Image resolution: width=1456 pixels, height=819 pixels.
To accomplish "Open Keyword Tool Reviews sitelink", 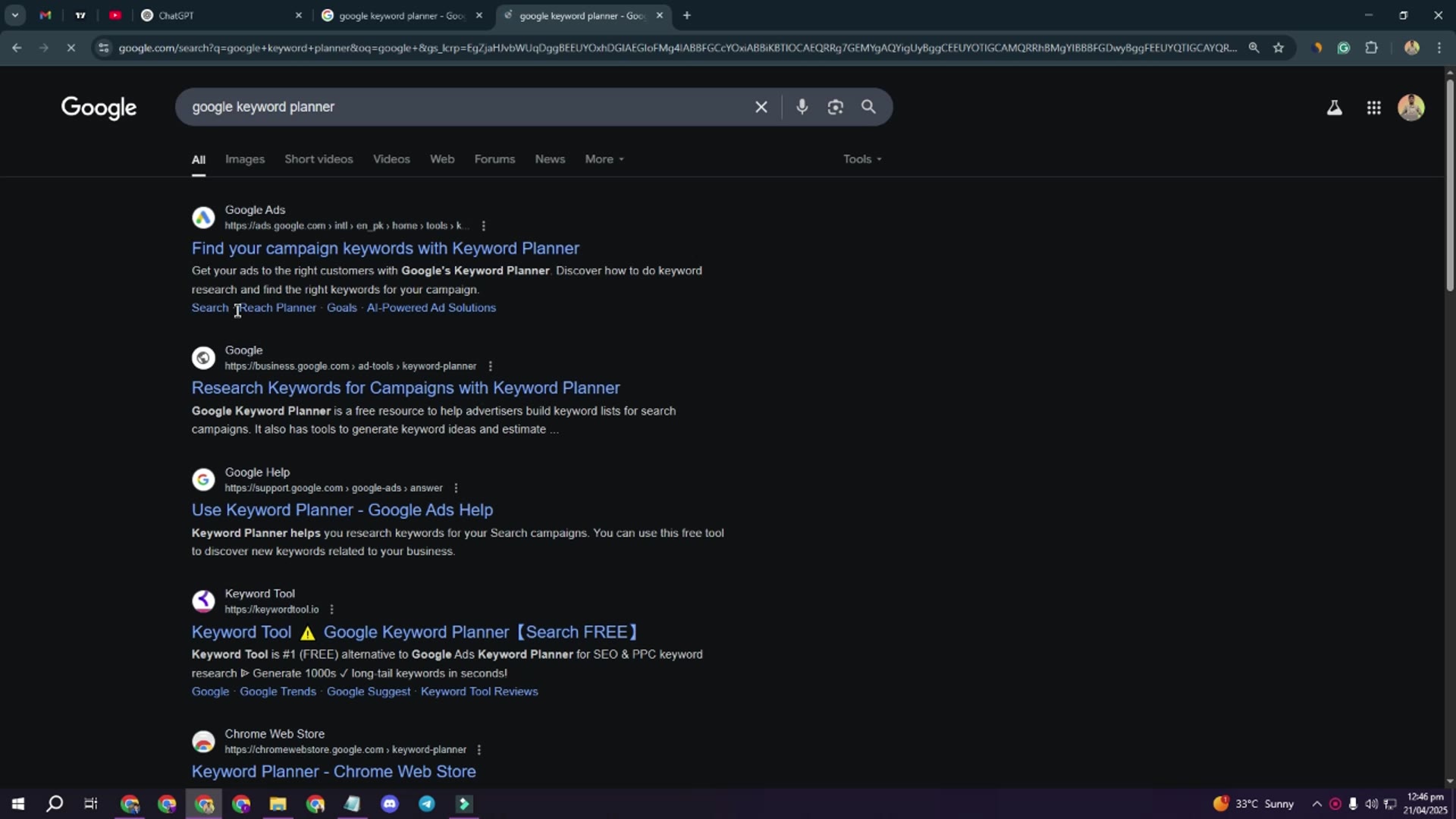I will (x=479, y=692).
